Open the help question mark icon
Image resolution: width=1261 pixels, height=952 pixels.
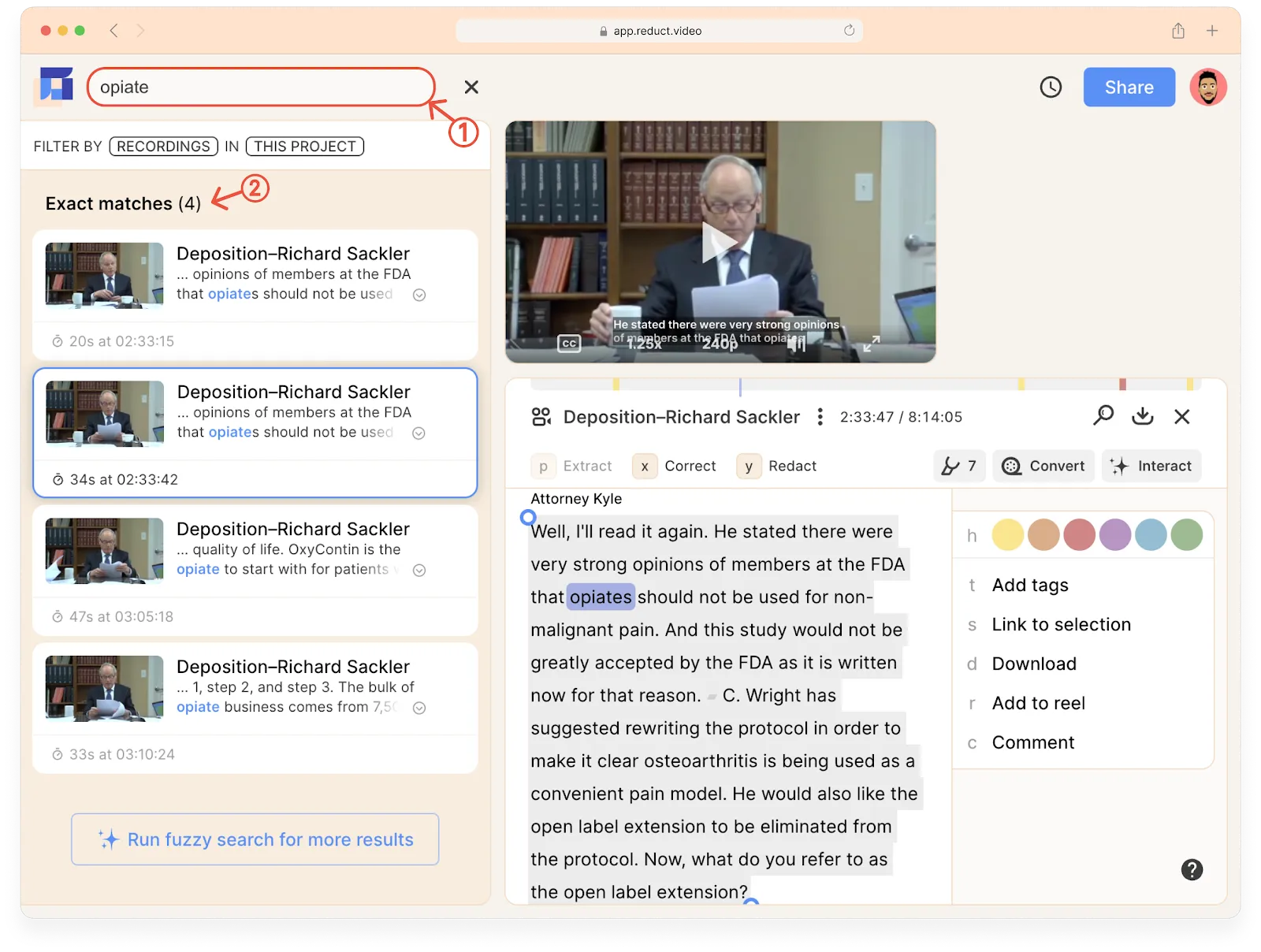[1192, 869]
